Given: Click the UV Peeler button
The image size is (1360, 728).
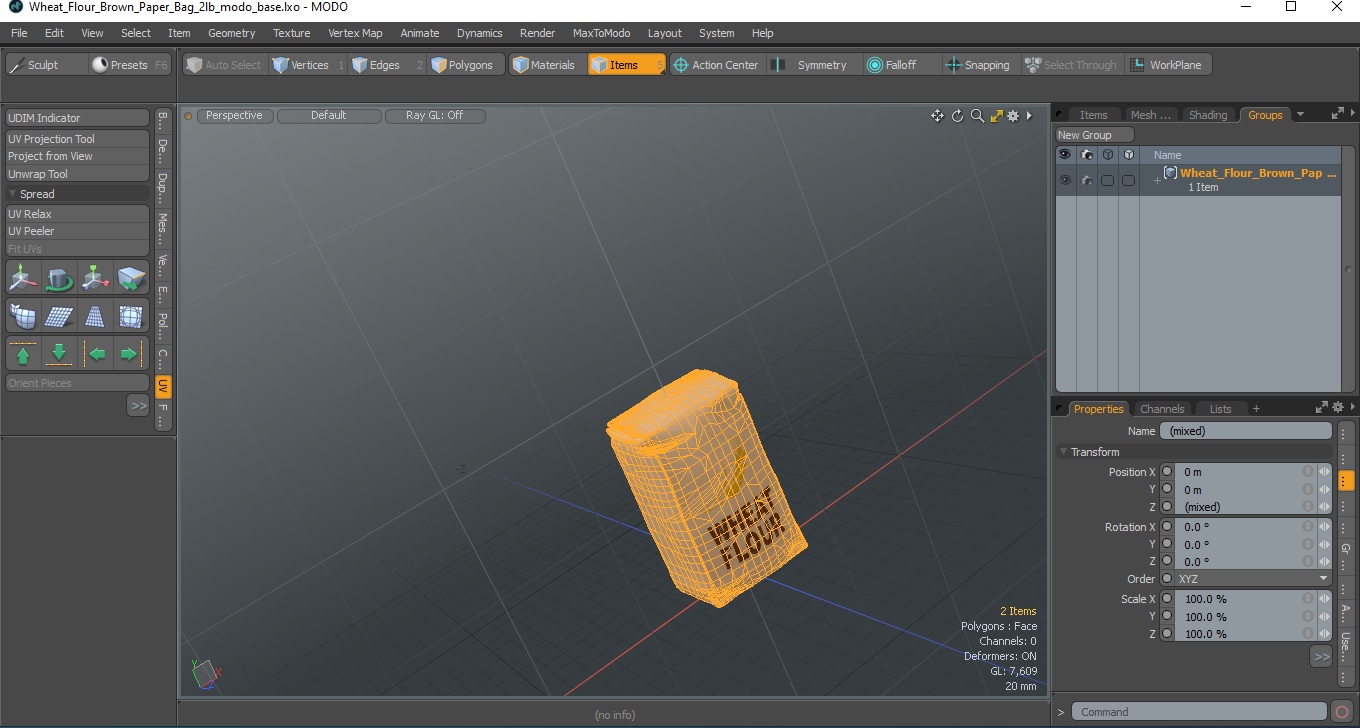Looking at the screenshot, I should (78, 231).
